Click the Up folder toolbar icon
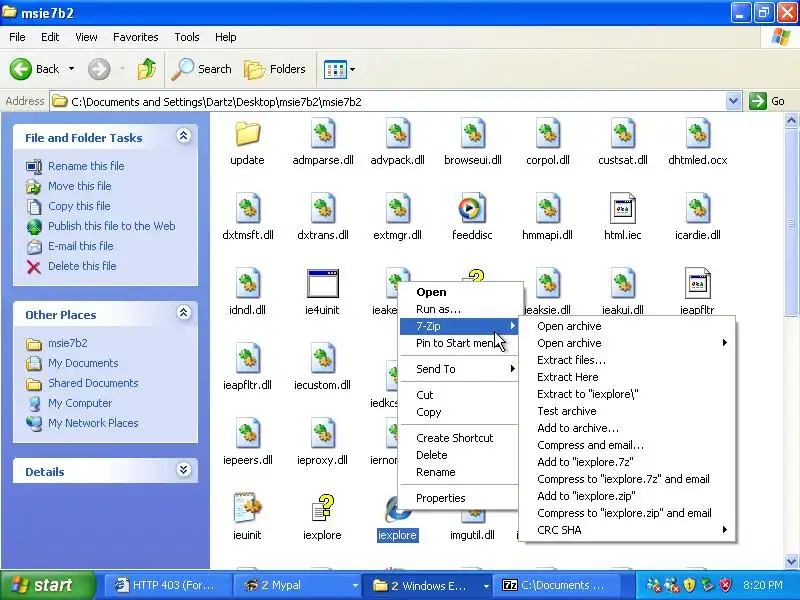Image resolution: width=800 pixels, height=600 pixels. pos(147,69)
